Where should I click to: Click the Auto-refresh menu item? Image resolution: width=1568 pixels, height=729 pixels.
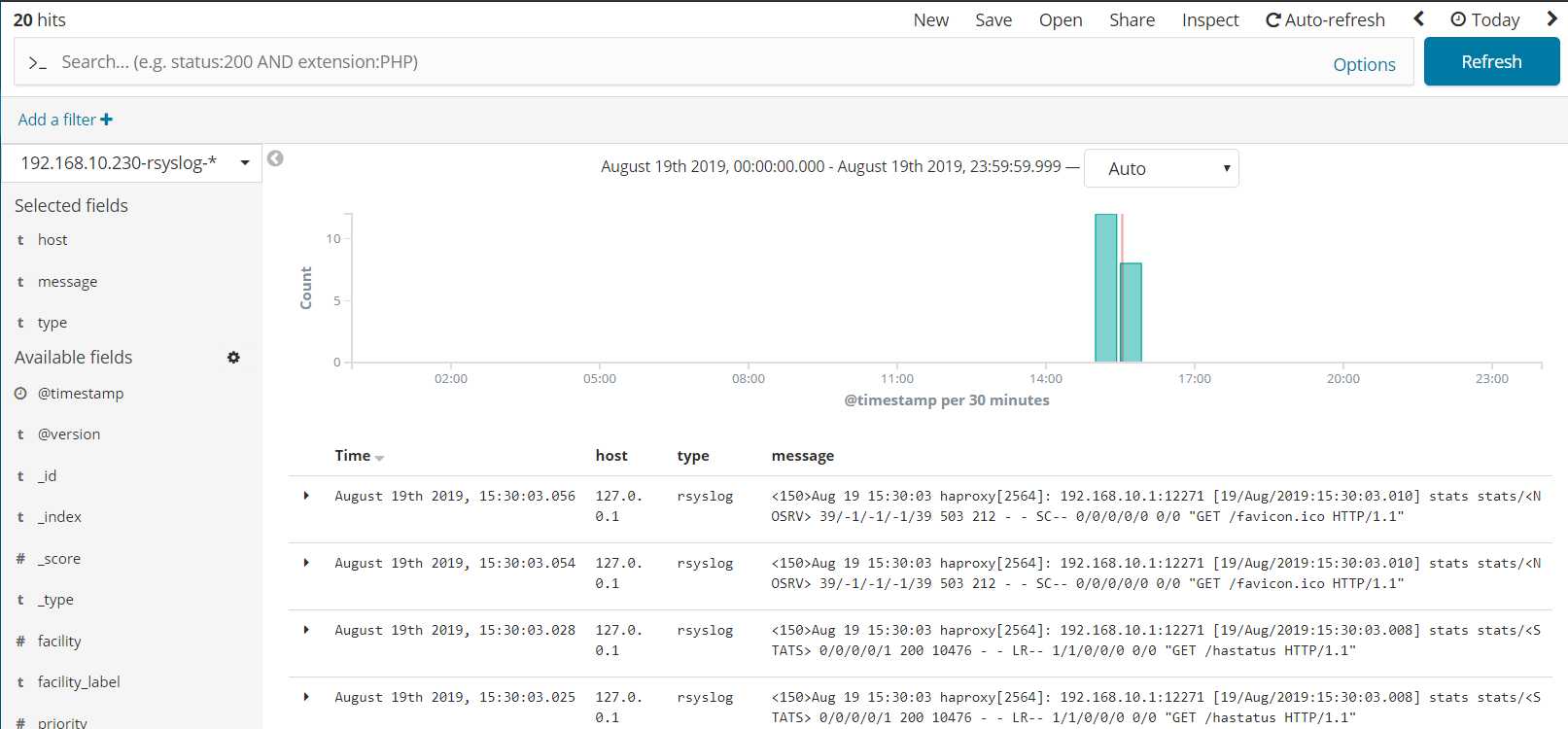1325,19
